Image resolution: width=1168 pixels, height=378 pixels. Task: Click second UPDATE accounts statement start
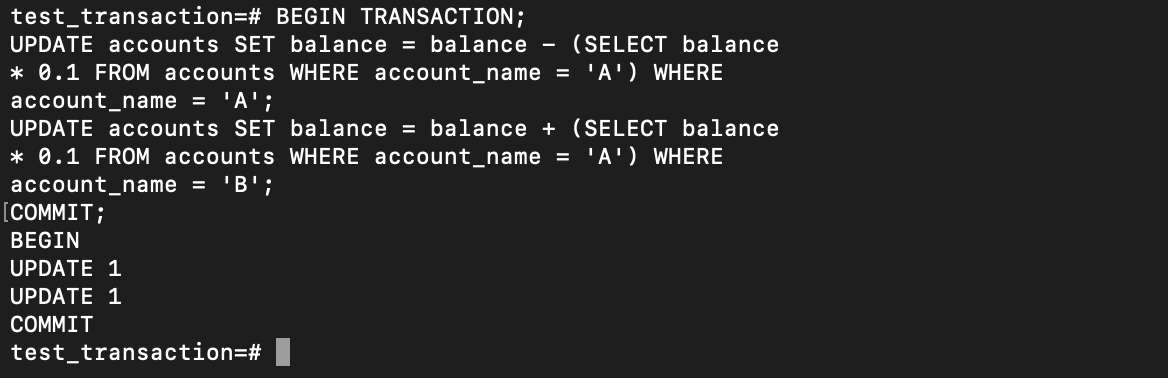click(x=114, y=128)
